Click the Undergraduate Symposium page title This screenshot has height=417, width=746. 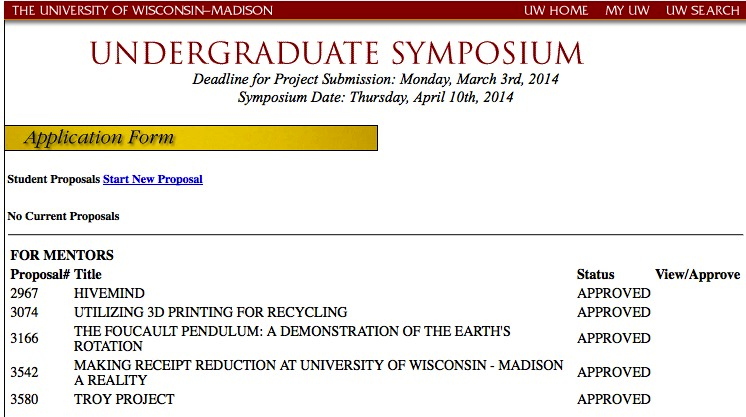click(x=336, y=54)
